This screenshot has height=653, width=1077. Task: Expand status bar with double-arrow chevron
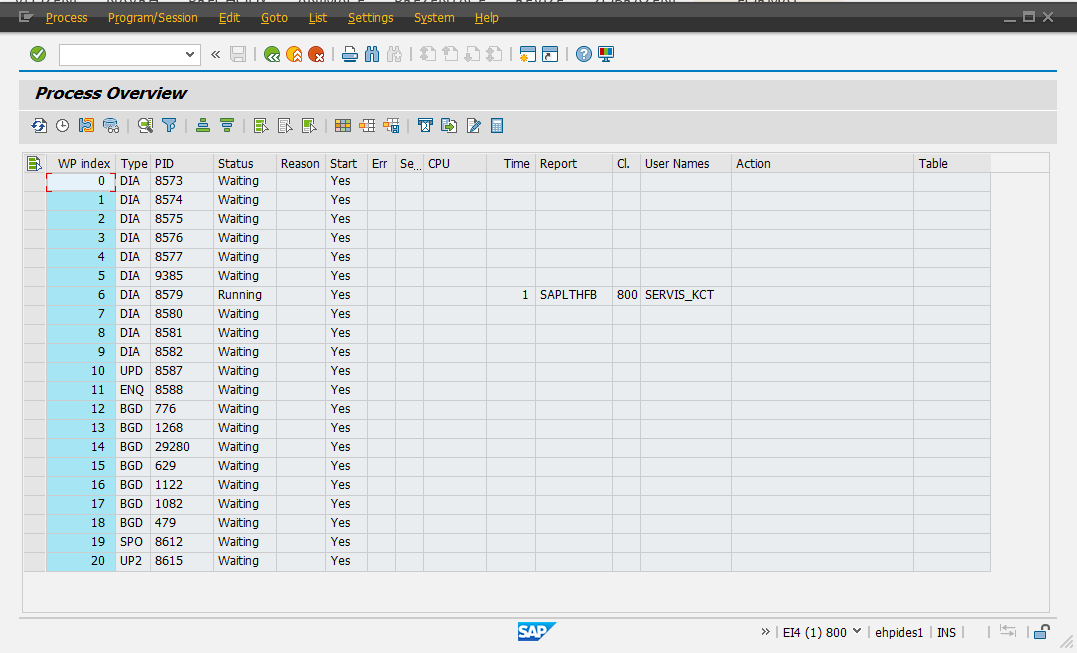766,632
